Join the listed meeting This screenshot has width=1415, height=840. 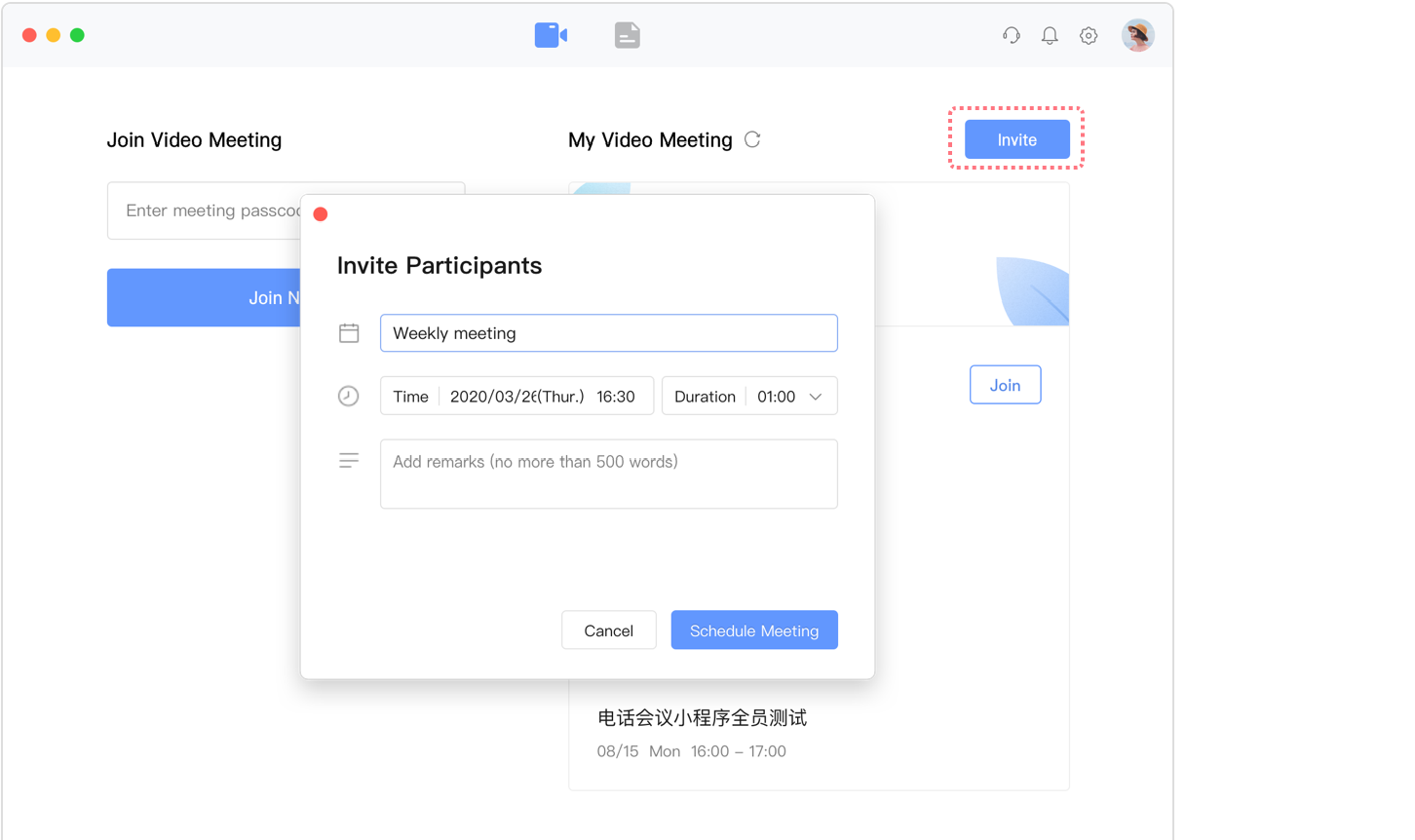[x=1005, y=385]
